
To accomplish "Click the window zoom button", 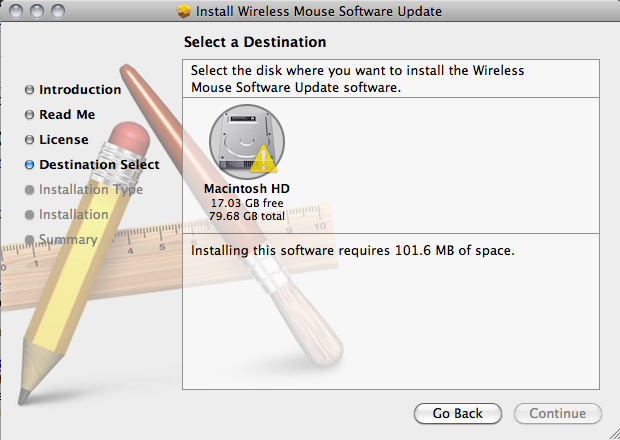I will [58, 11].
